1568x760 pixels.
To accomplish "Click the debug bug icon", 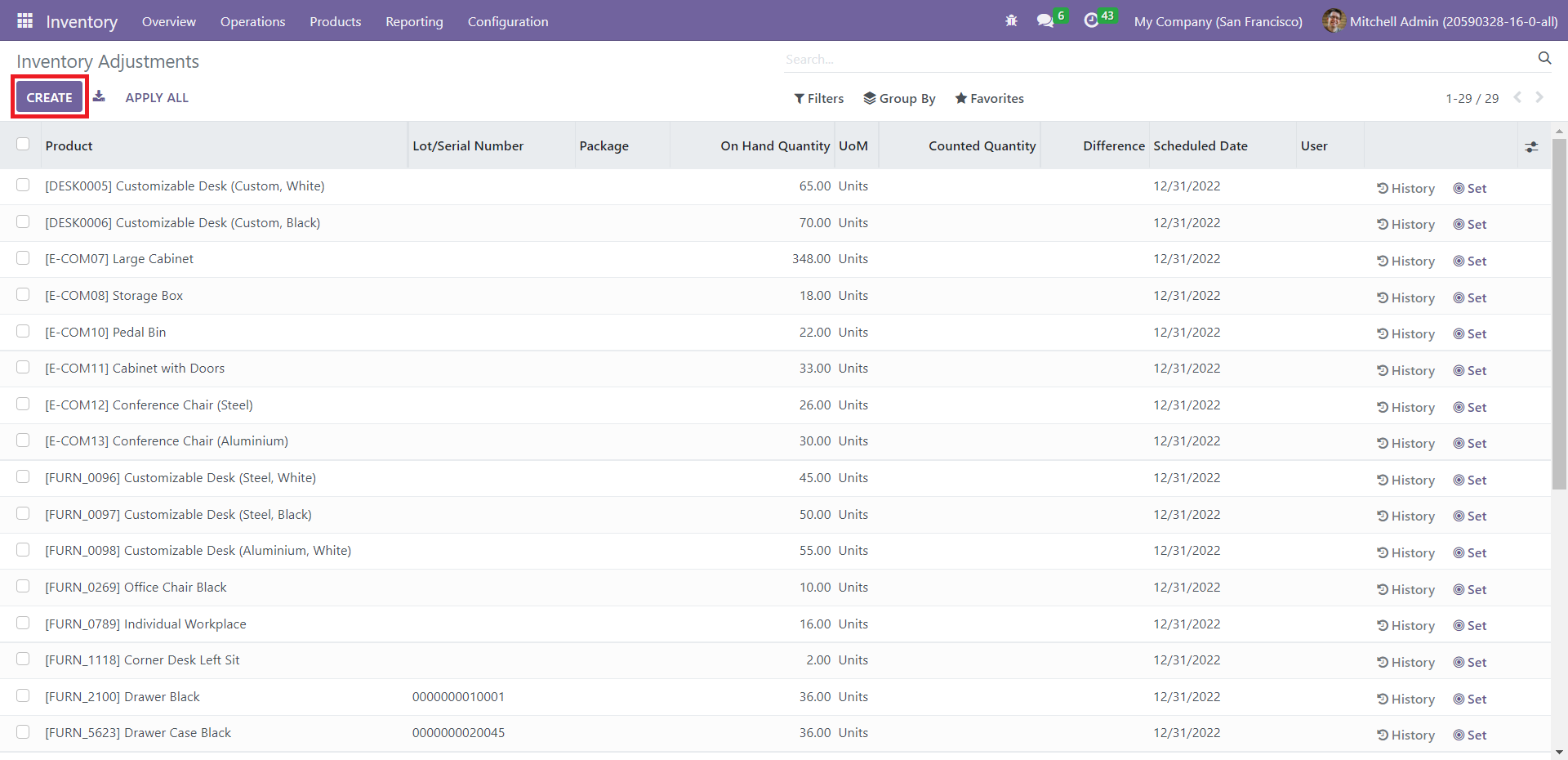I will [1011, 20].
